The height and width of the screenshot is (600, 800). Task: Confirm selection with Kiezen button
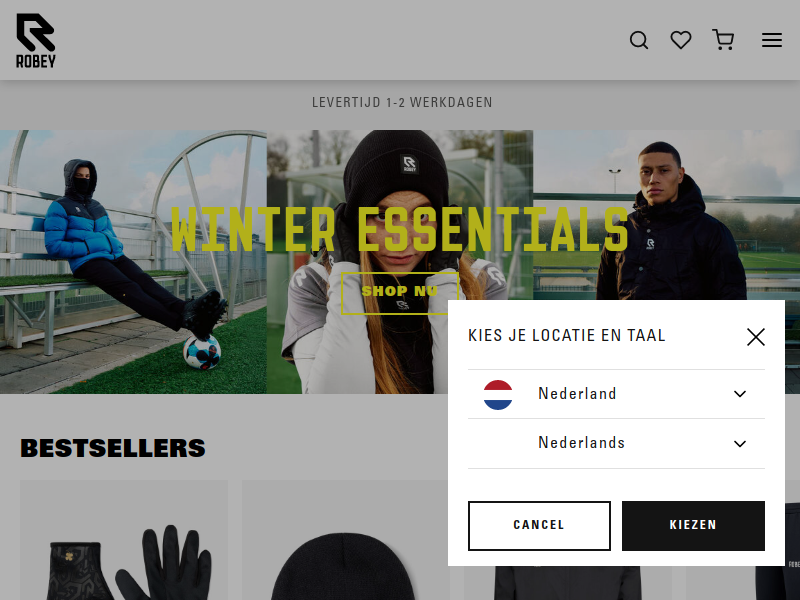pyautogui.click(x=693, y=526)
